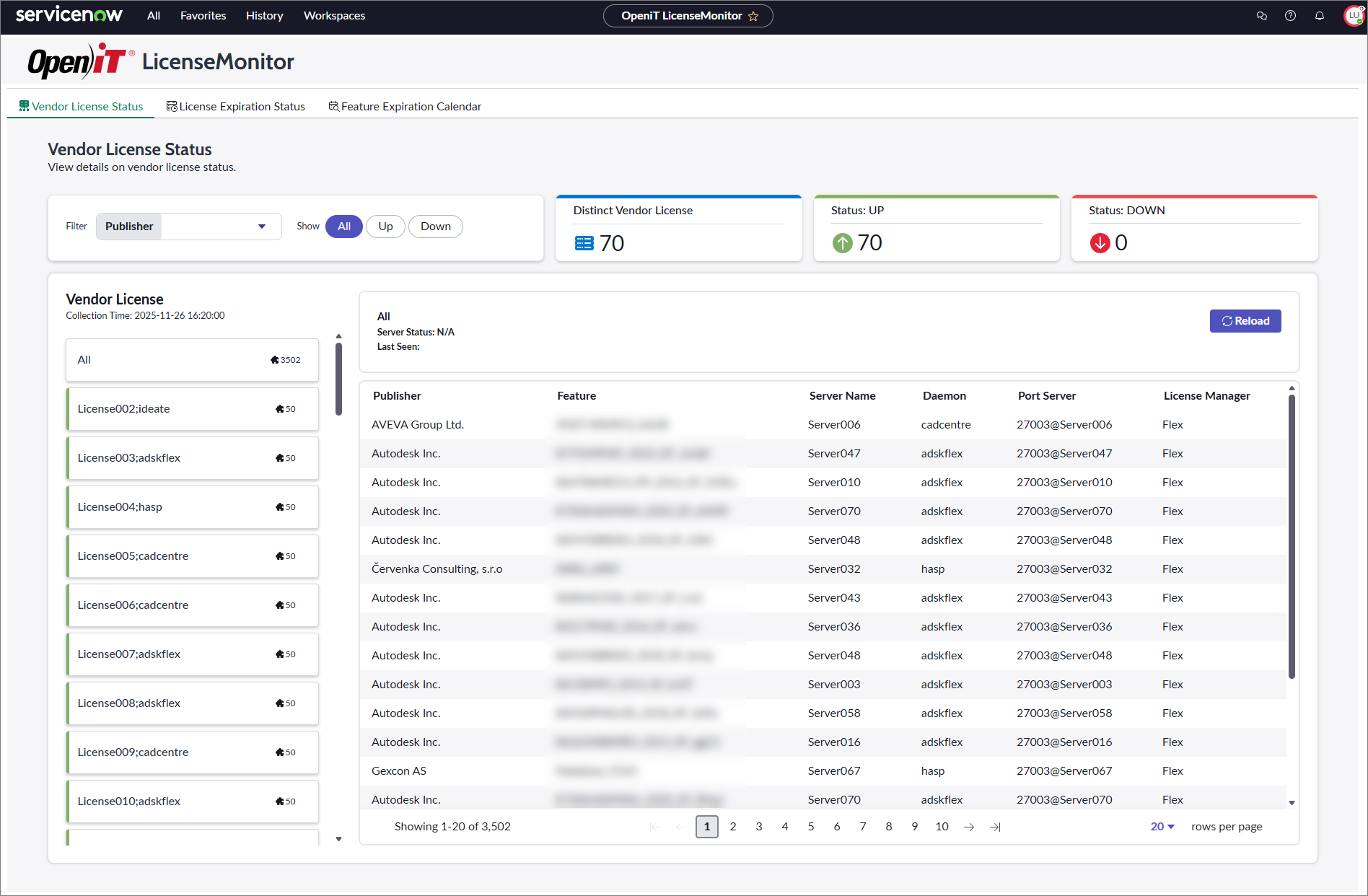Click the Reload button
This screenshot has width=1368, height=896.
point(1245,321)
